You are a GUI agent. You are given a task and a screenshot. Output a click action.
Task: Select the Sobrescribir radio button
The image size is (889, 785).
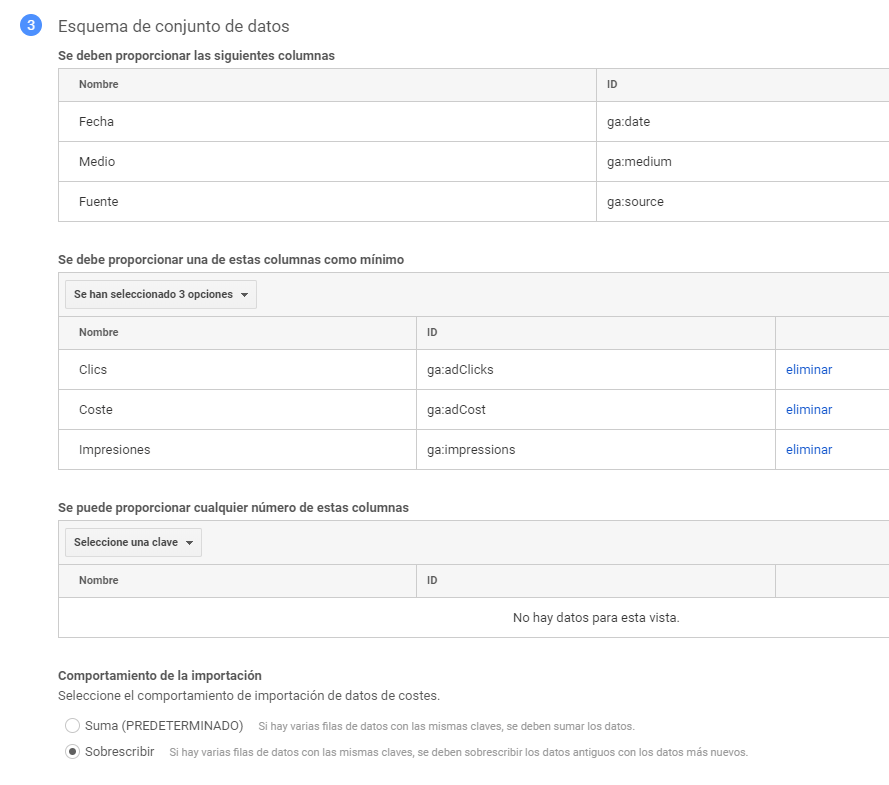pos(72,752)
